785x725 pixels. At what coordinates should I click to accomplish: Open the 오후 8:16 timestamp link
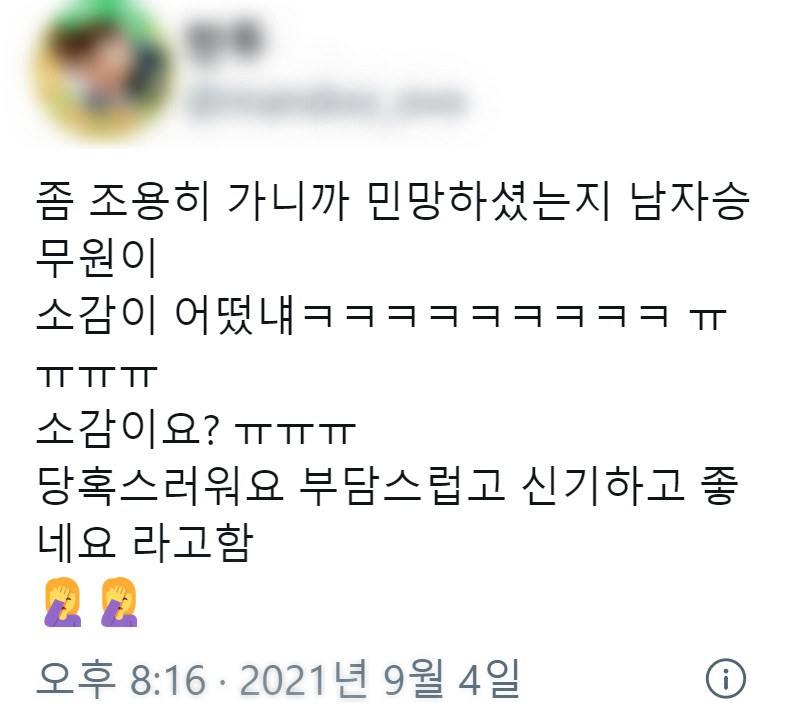coord(121,679)
